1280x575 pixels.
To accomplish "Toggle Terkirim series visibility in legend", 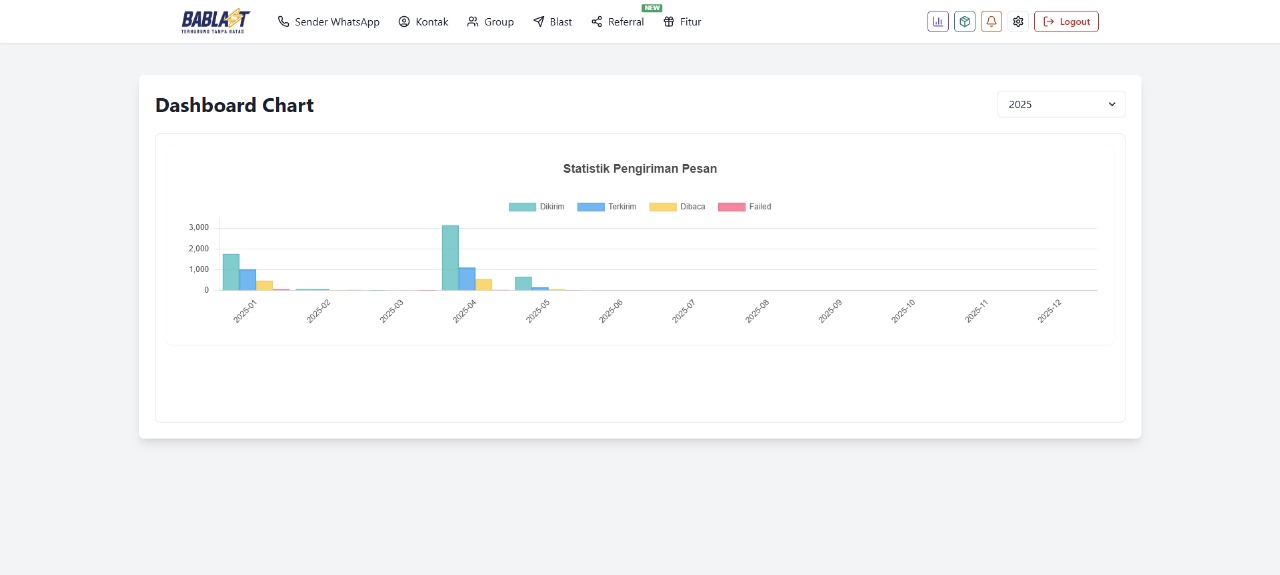I will (606, 207).
